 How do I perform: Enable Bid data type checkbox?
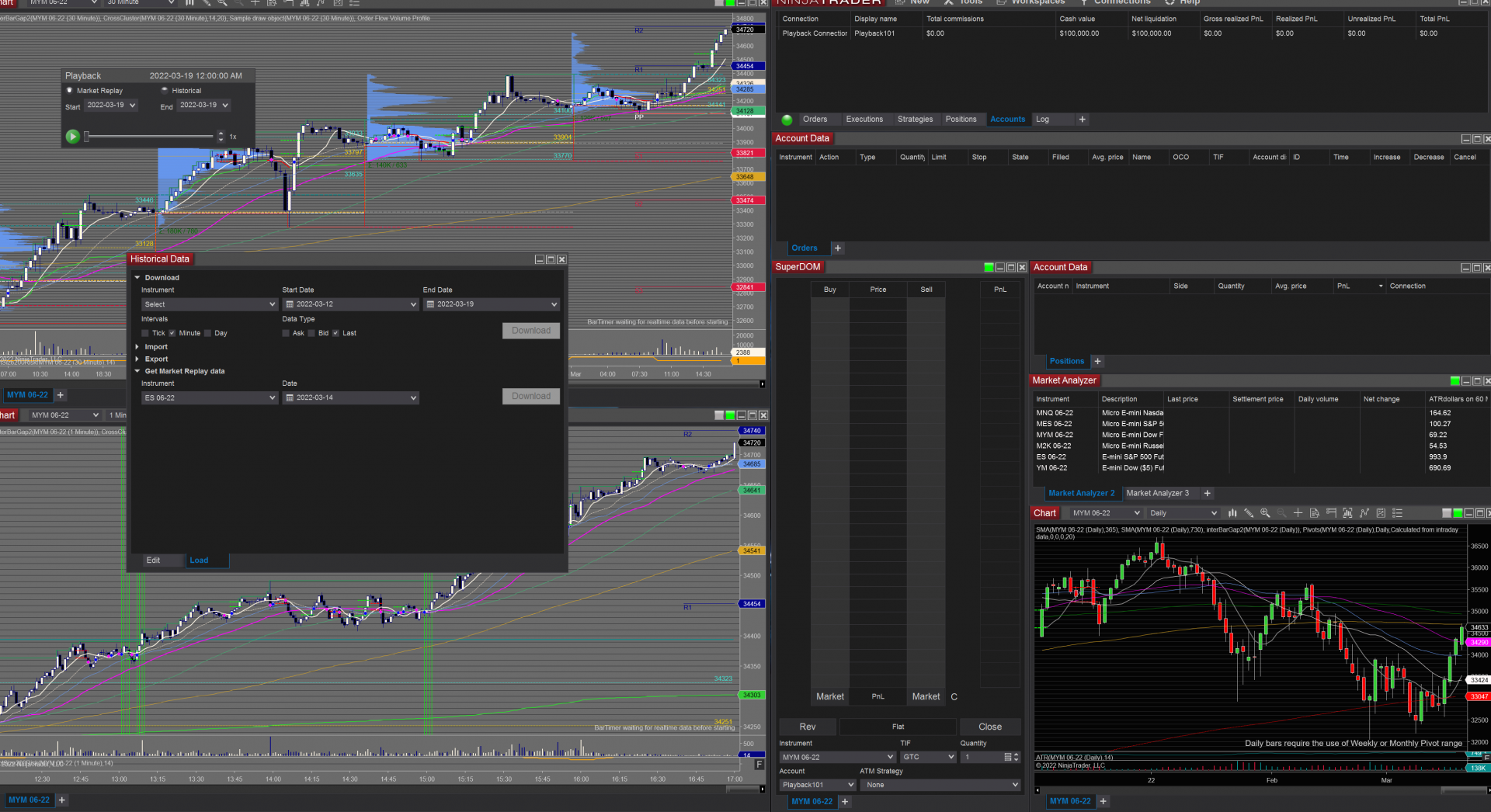[x=311, y=333]
